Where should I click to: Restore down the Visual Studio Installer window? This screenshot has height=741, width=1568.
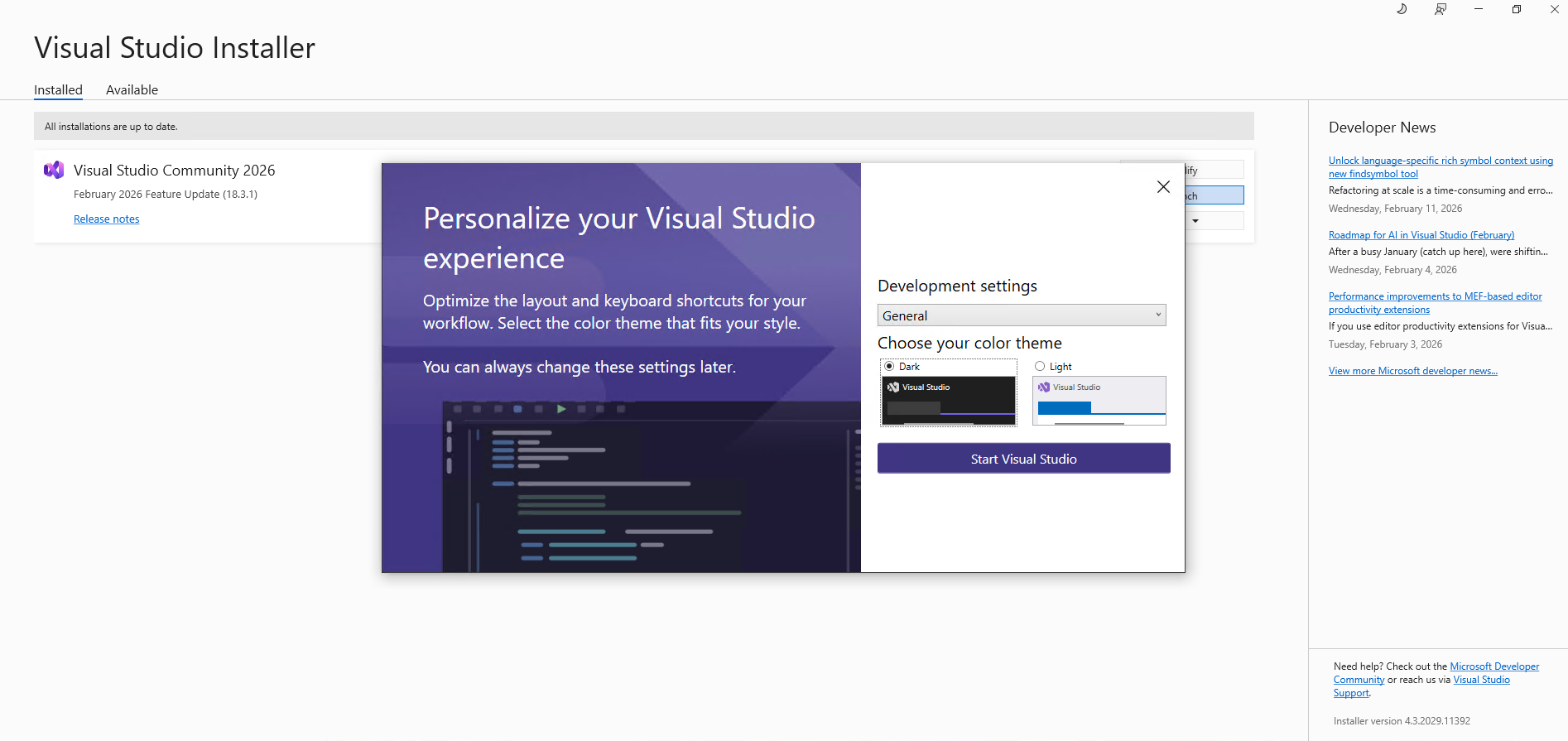click(1517, 9)
